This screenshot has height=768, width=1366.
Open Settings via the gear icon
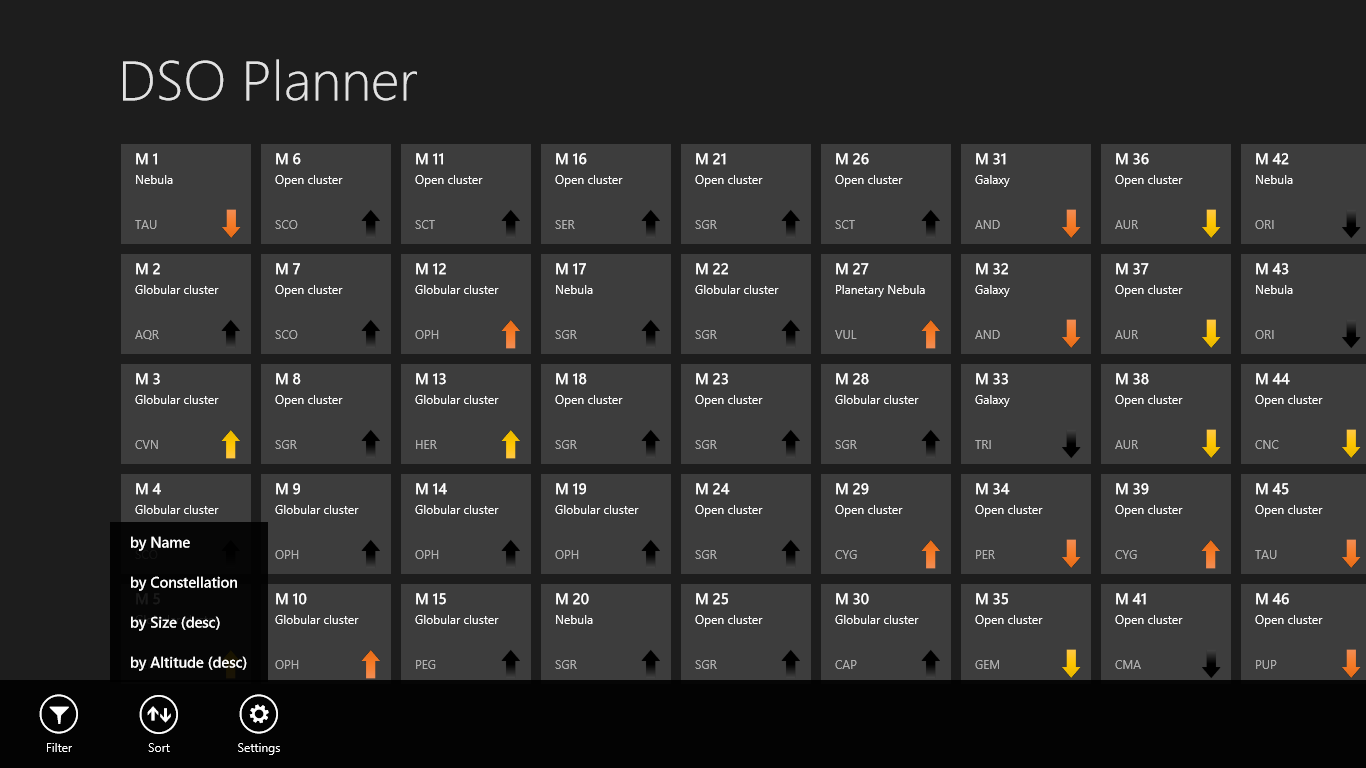[x=259, y=714]
